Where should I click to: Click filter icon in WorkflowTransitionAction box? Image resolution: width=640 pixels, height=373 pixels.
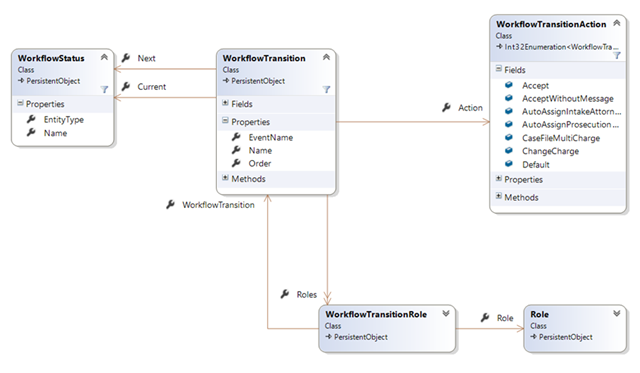coord(617,56)
